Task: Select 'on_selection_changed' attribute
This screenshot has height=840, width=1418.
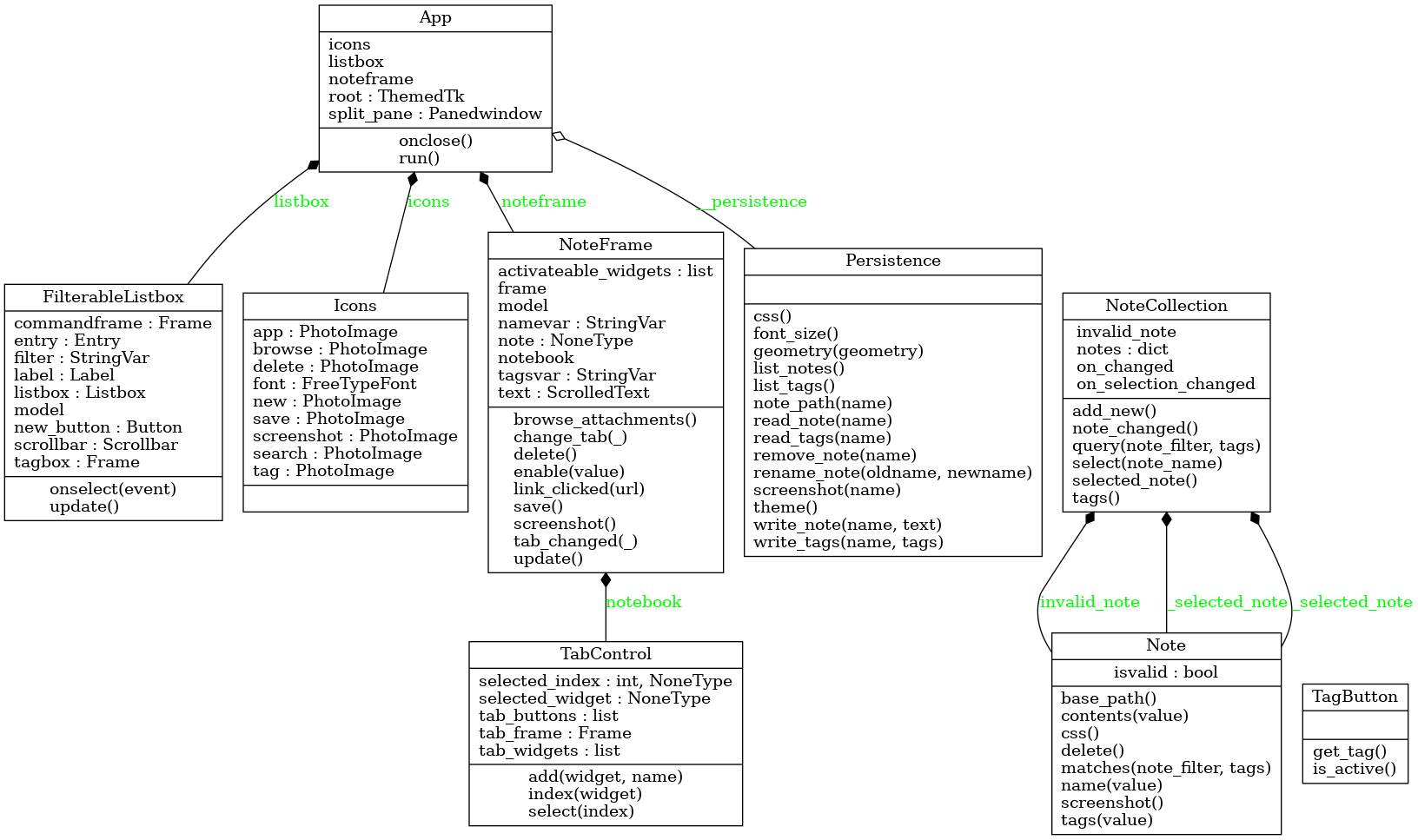Action: click(1166, 384)
